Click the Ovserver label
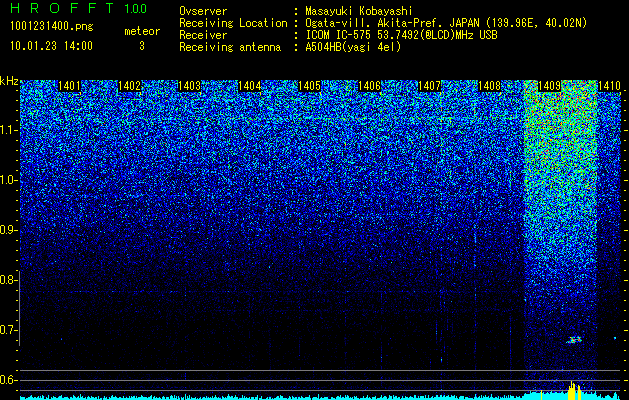Image resolution: width=629 pixels, height=400 pixels. click(x=203, y=11)
